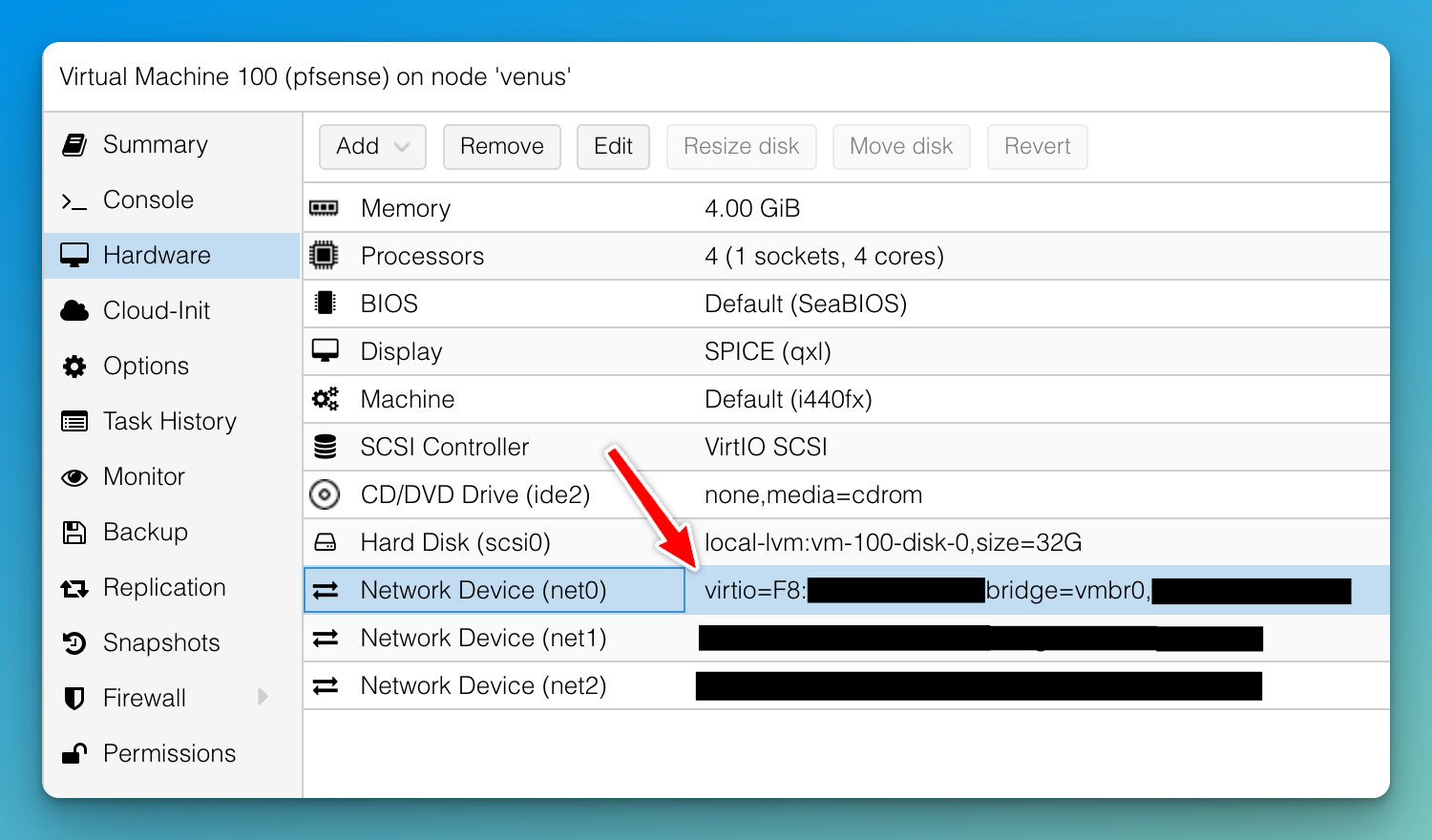This screenshot has width=1432, height=840.
Task: Click the Edit button
Action: click(x=613, y=147)
